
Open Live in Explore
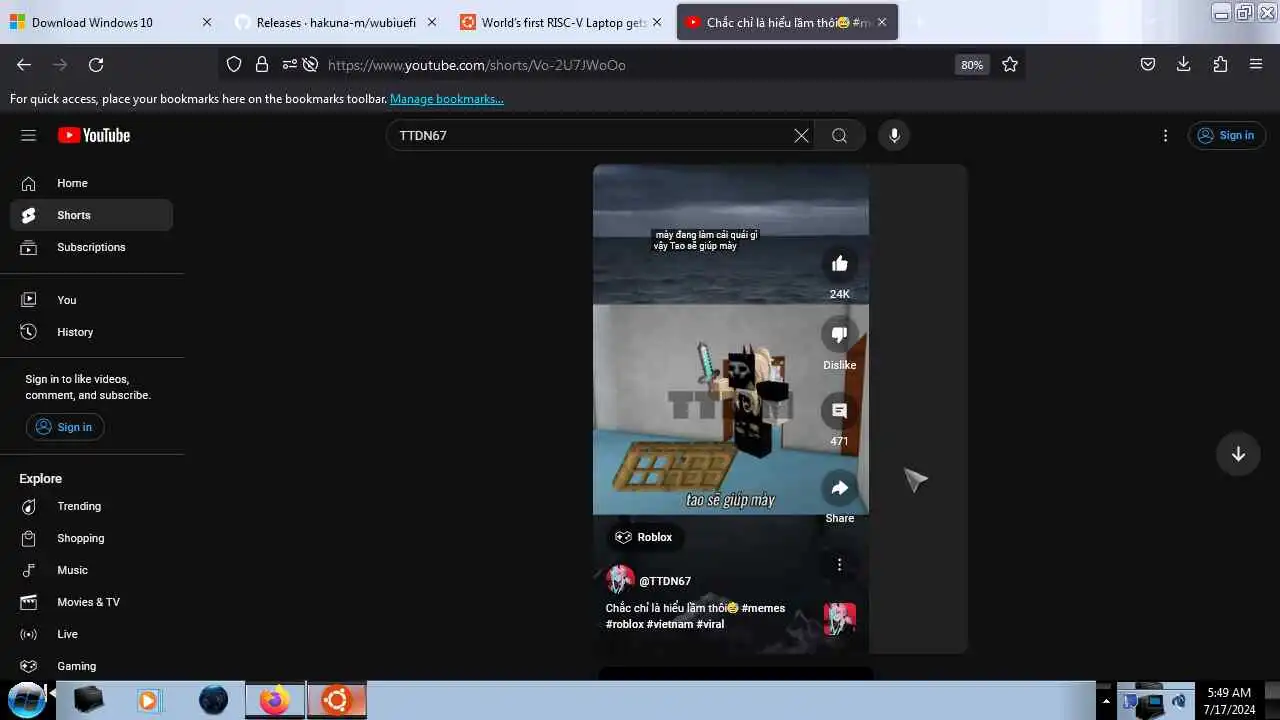(x=91, y=634)
